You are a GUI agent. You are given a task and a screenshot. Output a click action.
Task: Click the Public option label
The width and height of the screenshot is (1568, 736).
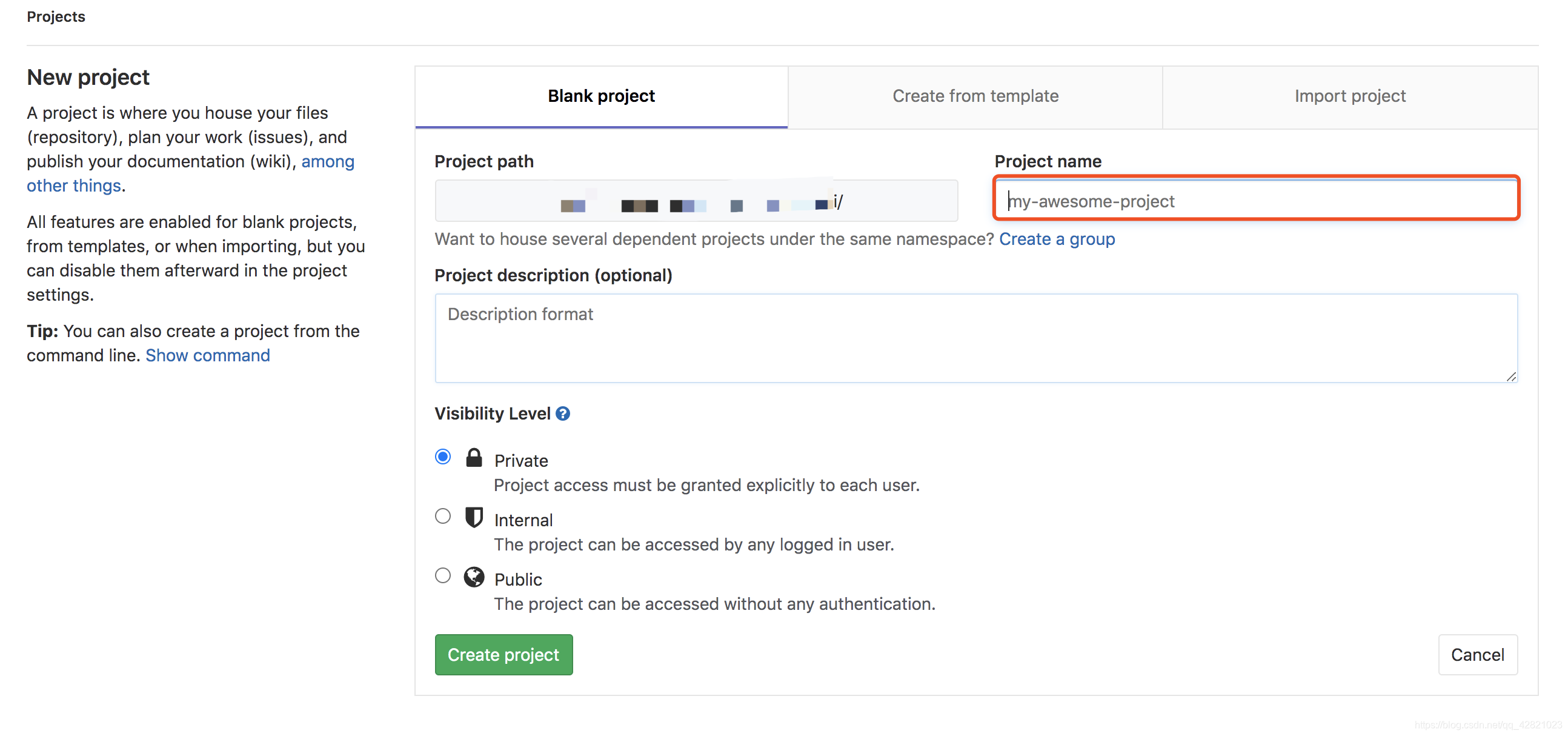click(x=518, y=579)
